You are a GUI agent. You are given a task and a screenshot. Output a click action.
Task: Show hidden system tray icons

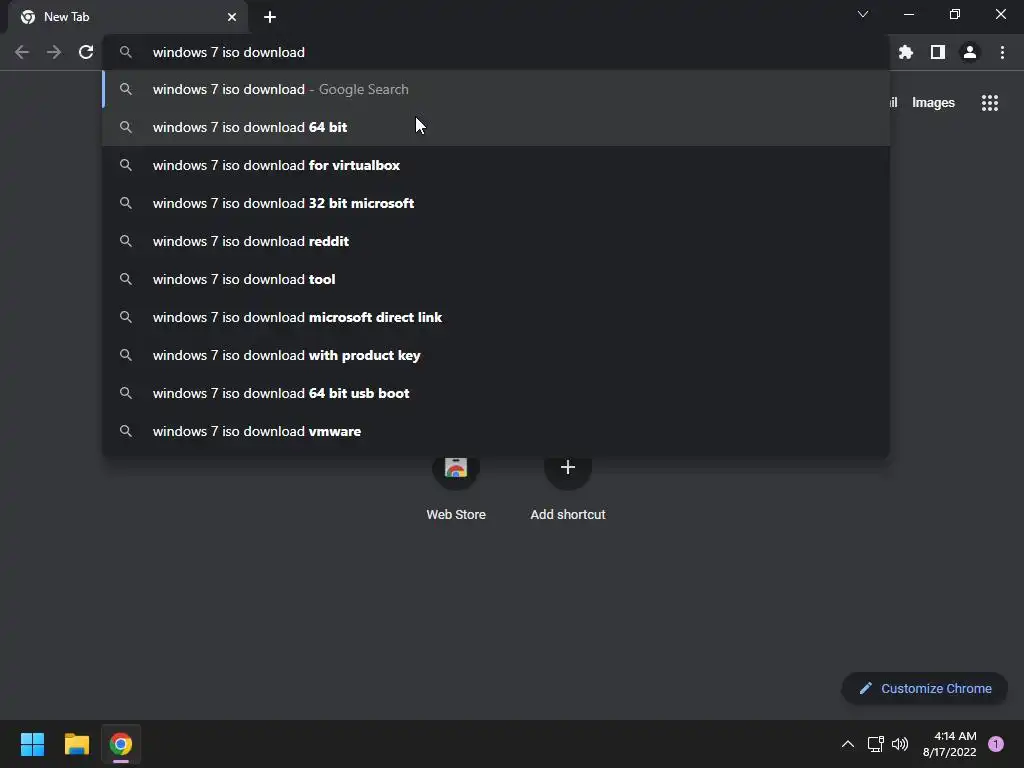[847, 744]
